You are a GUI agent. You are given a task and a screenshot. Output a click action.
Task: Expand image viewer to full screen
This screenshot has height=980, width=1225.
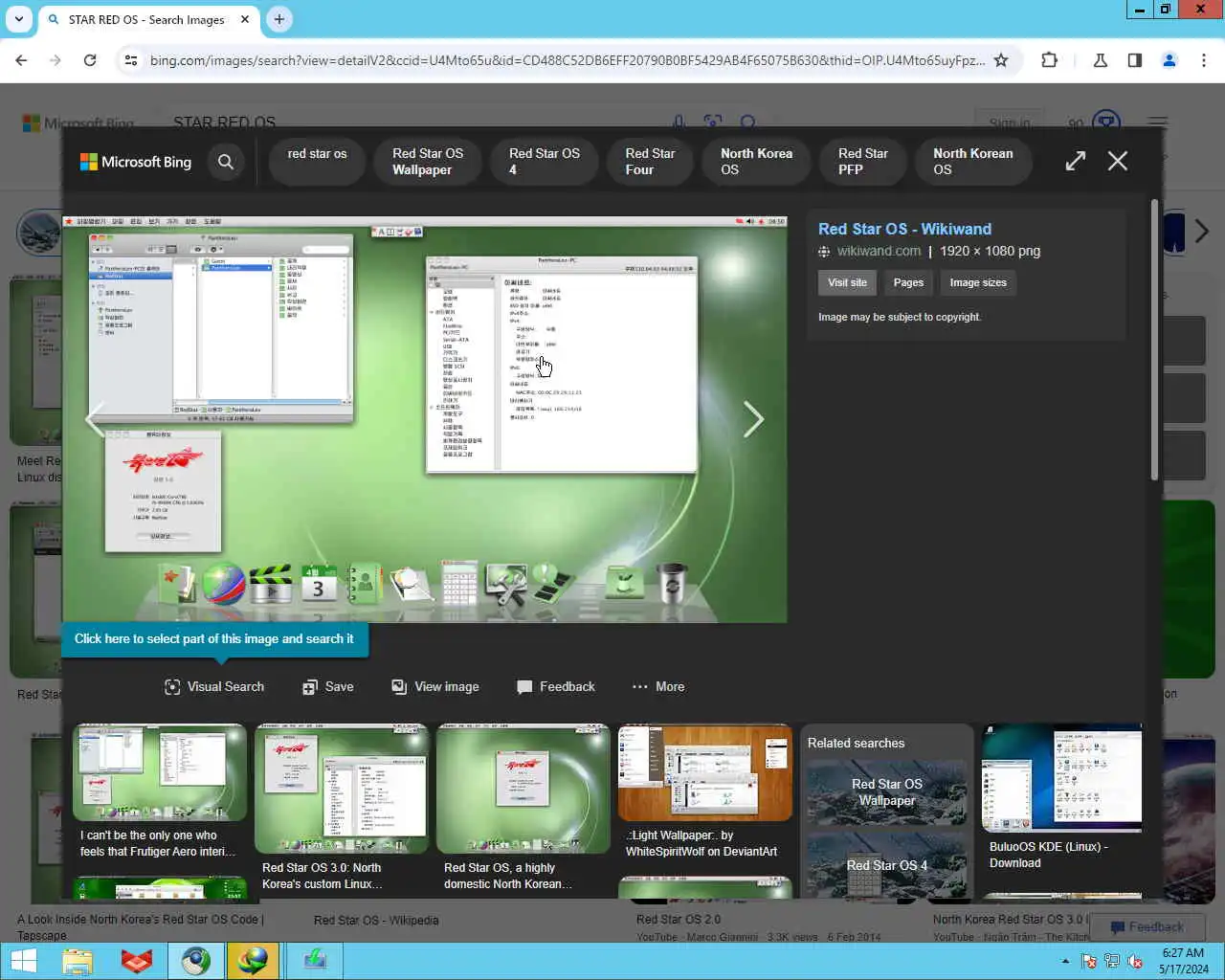1076,161
